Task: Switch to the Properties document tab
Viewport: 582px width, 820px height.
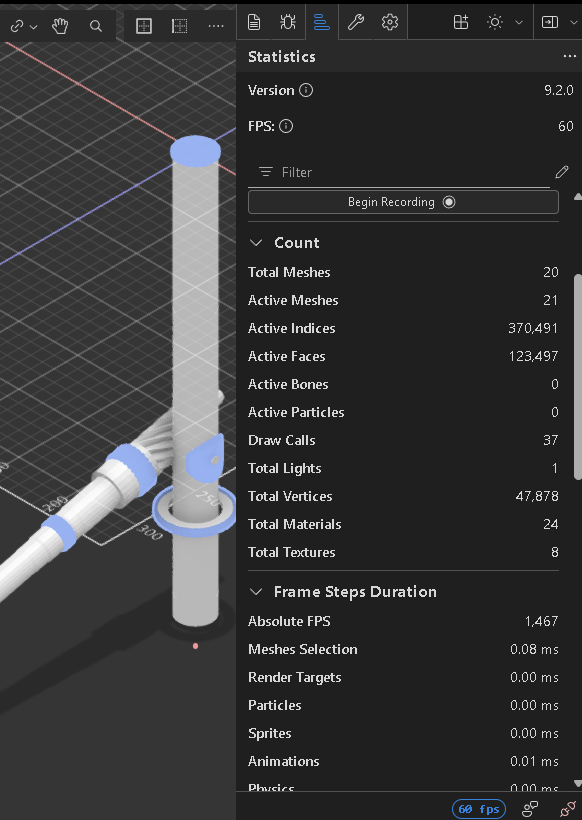Action: pyautogui.click(x=254, y=22)
